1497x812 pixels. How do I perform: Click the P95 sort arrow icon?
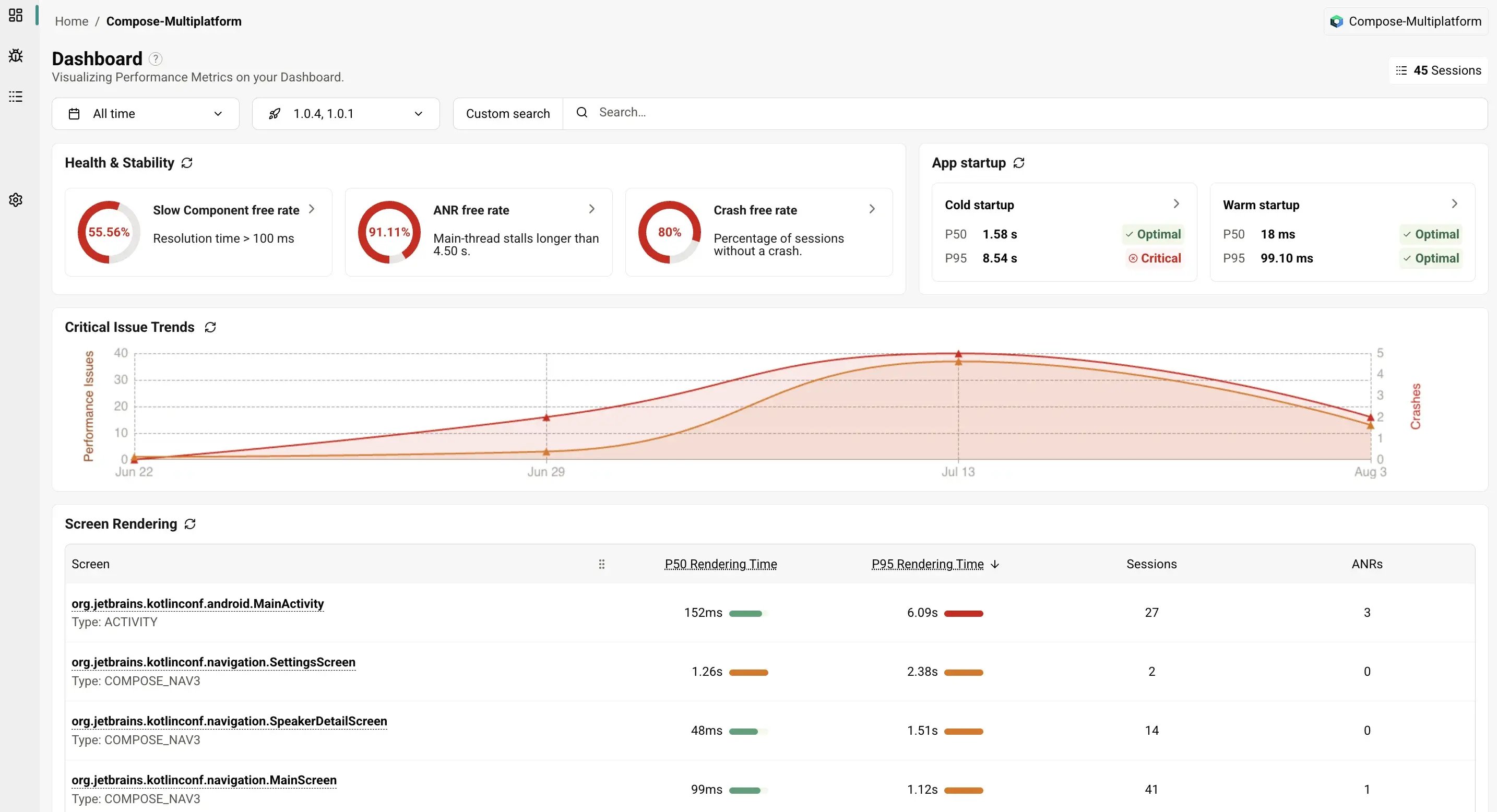(994, 564)
